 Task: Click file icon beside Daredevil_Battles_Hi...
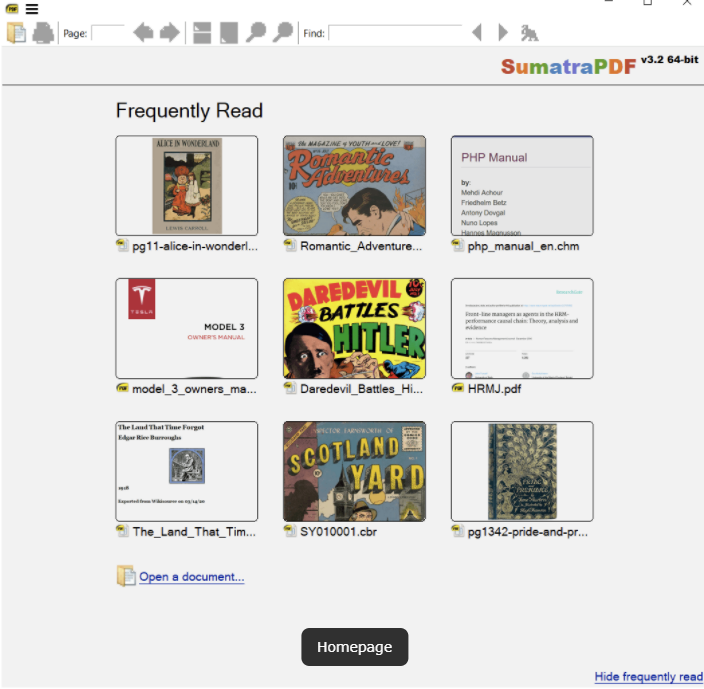[x=290, y=388]
